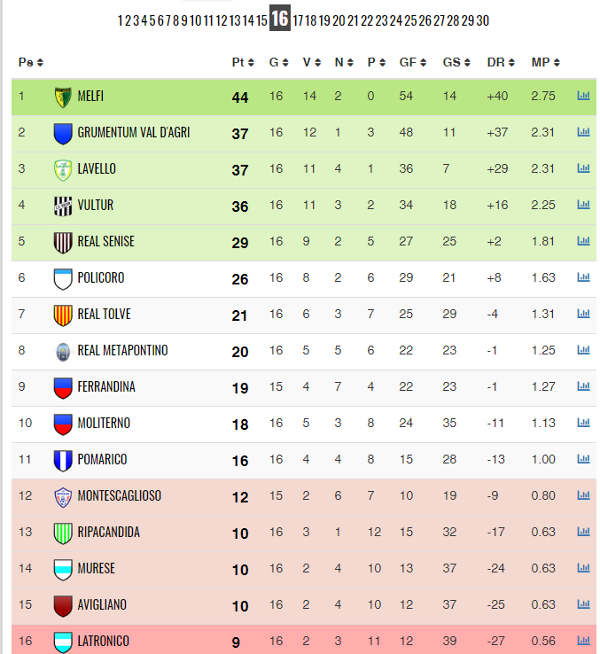Click the Real Tolve striped crest
Image resolution: width=600 pixels, height=654 pixels.
click(63, 315)
